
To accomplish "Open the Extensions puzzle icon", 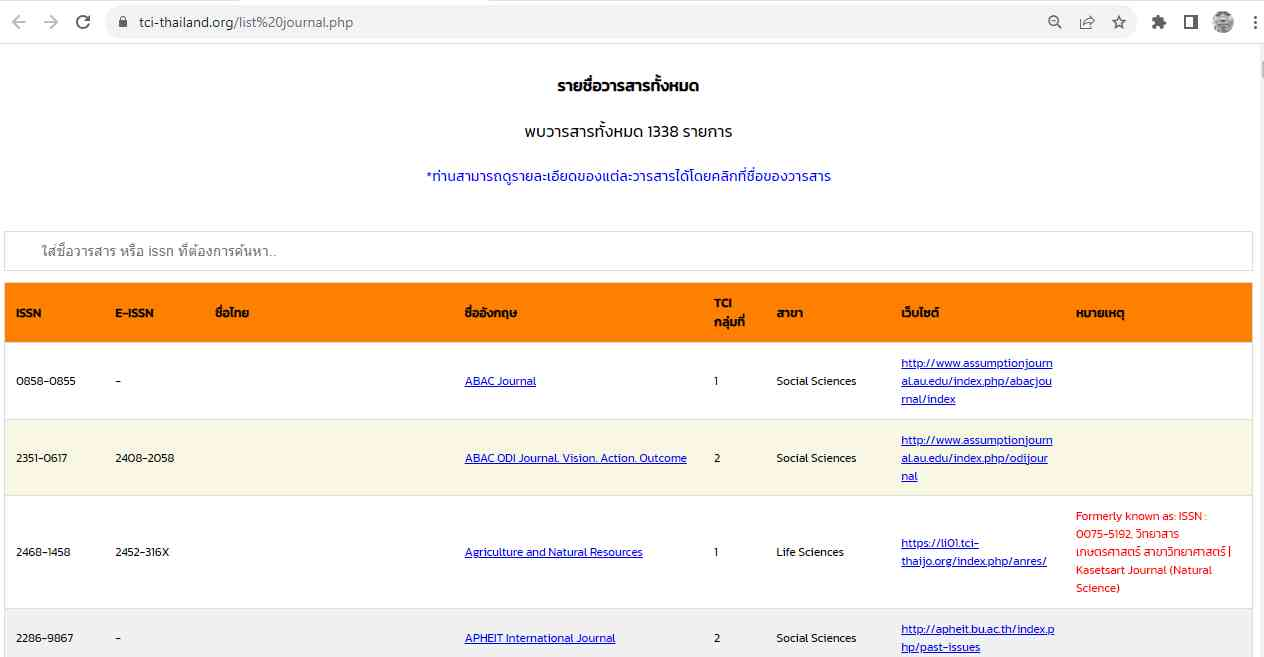I will tap(1159, 22).
